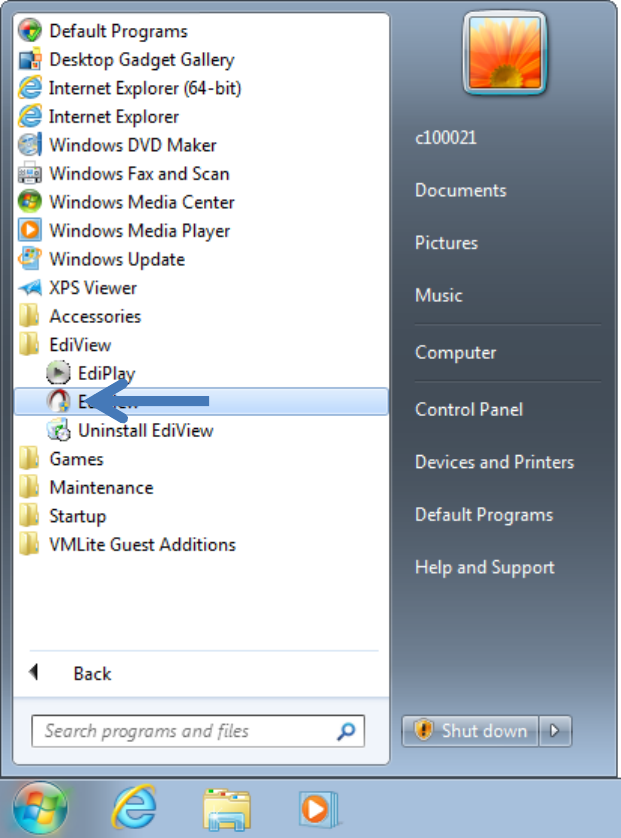The height and width of the screenshot is (838, 621).
Task: Click the search magnifier icon
Action: [x=346, y=731]
